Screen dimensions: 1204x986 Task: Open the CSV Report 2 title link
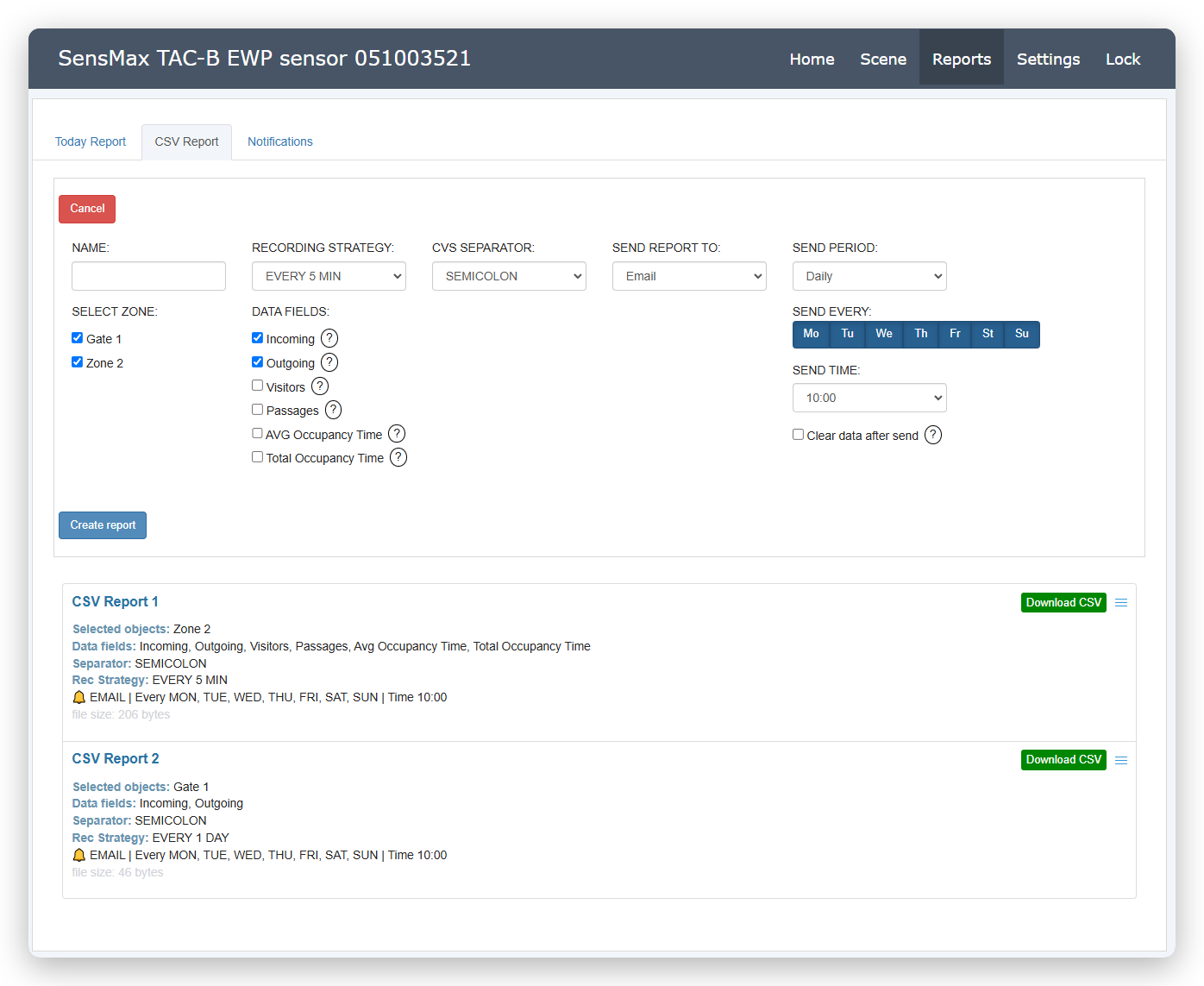(x=116, y=758)
